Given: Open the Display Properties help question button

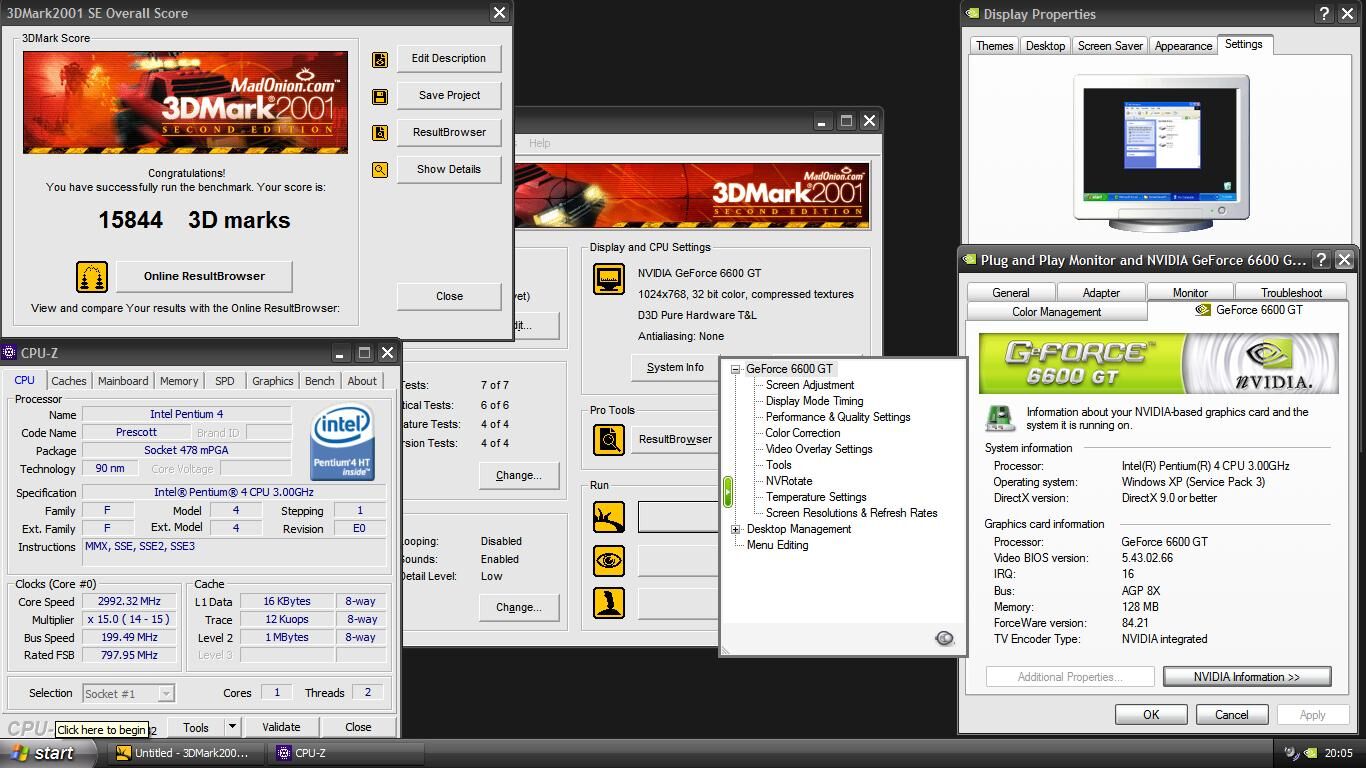Looking at the screenshot, I should click(x=1324, y=14).
